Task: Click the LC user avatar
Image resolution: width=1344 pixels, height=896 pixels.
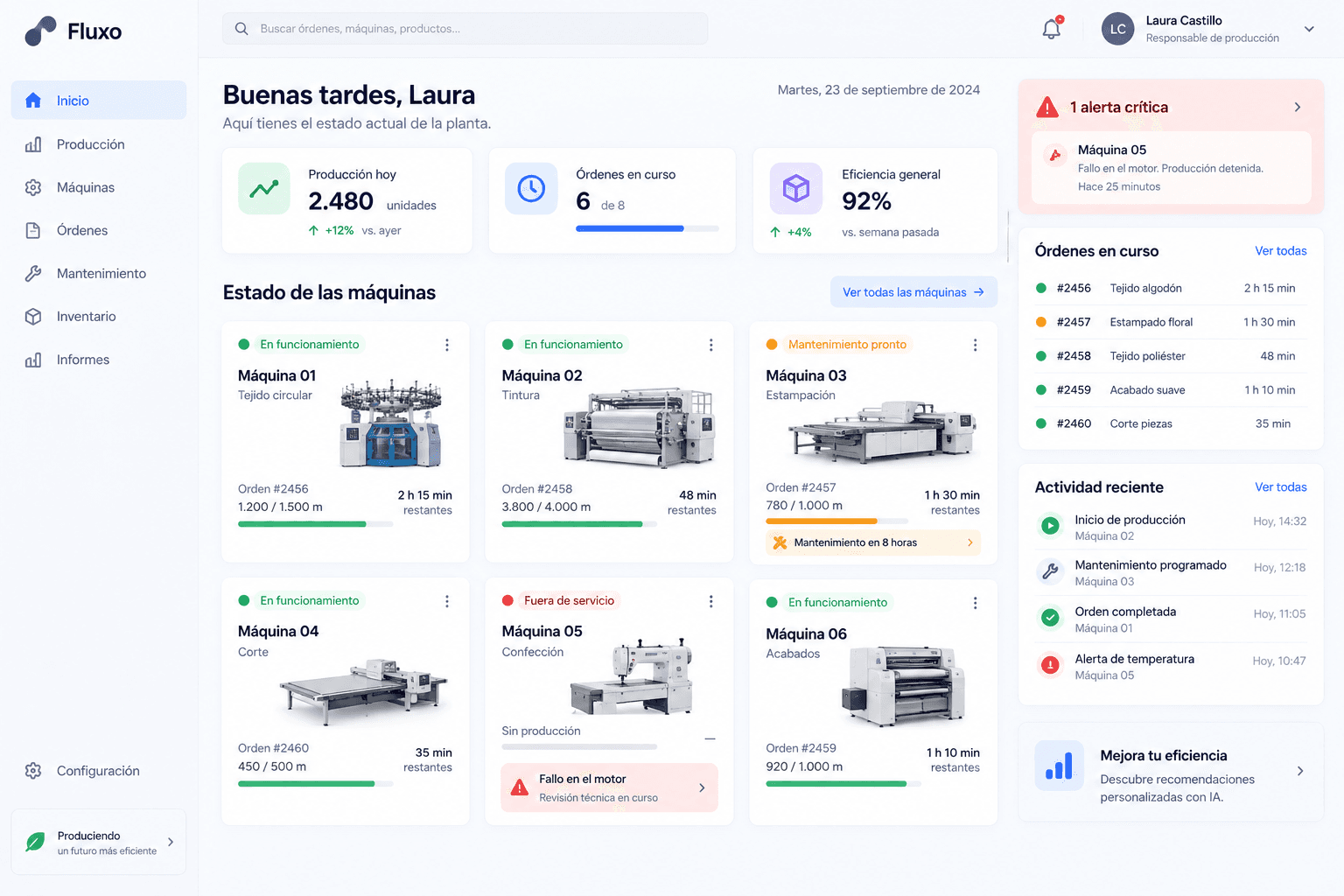Action: click(x=1117, y=29)
